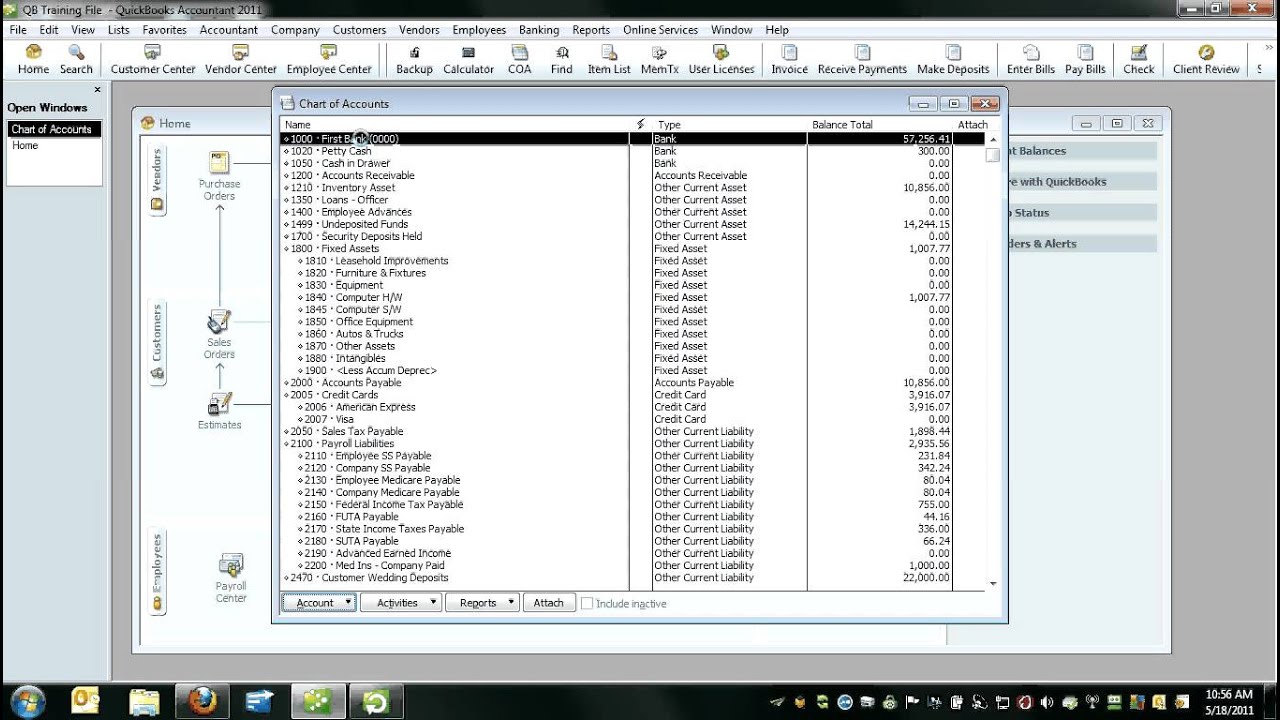Screen dimensions: 1280x720
Task: Open the MemTx toolbar icon
Action: point(659,60)
